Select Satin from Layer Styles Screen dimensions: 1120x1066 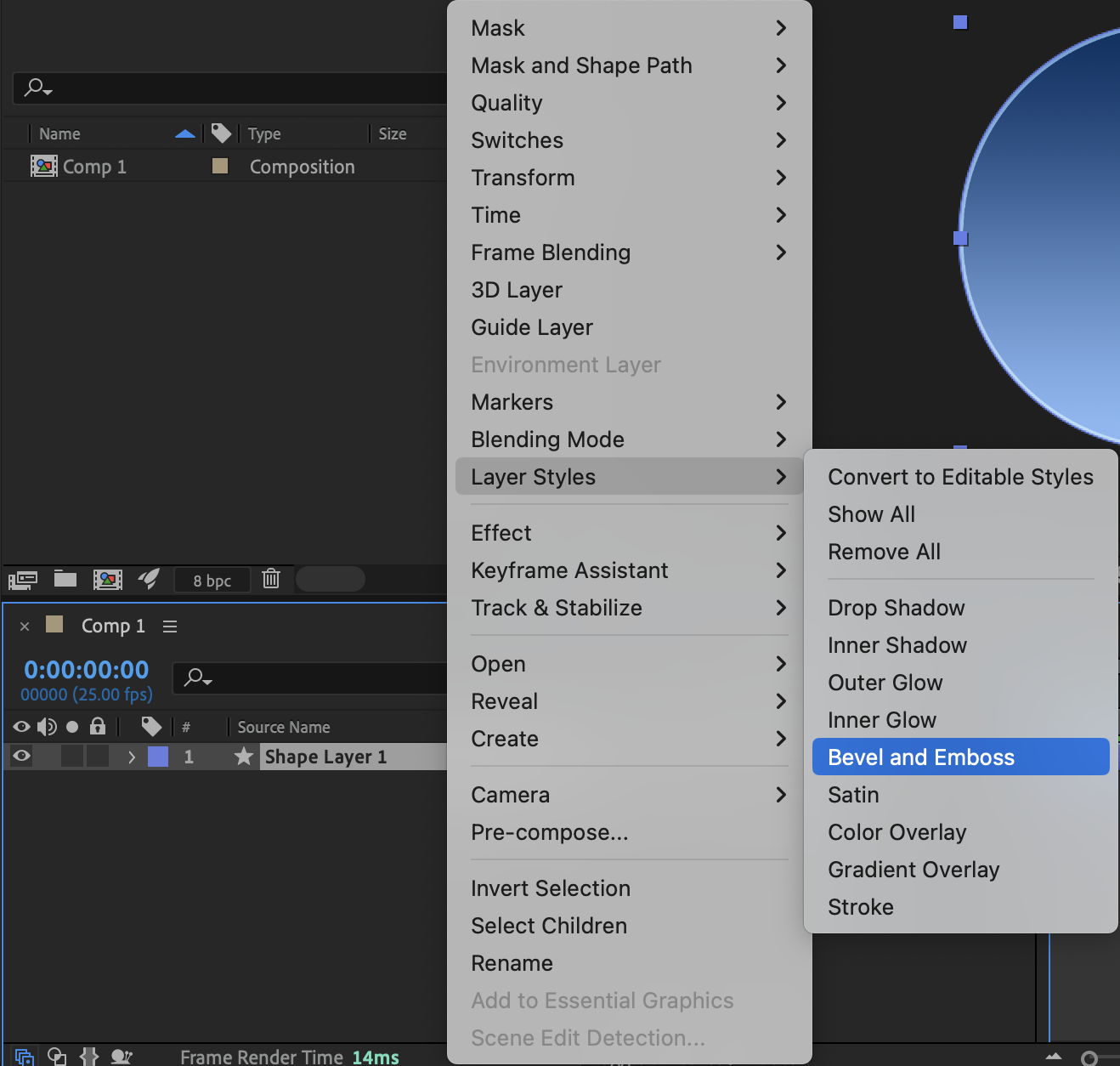click(961, 795)
